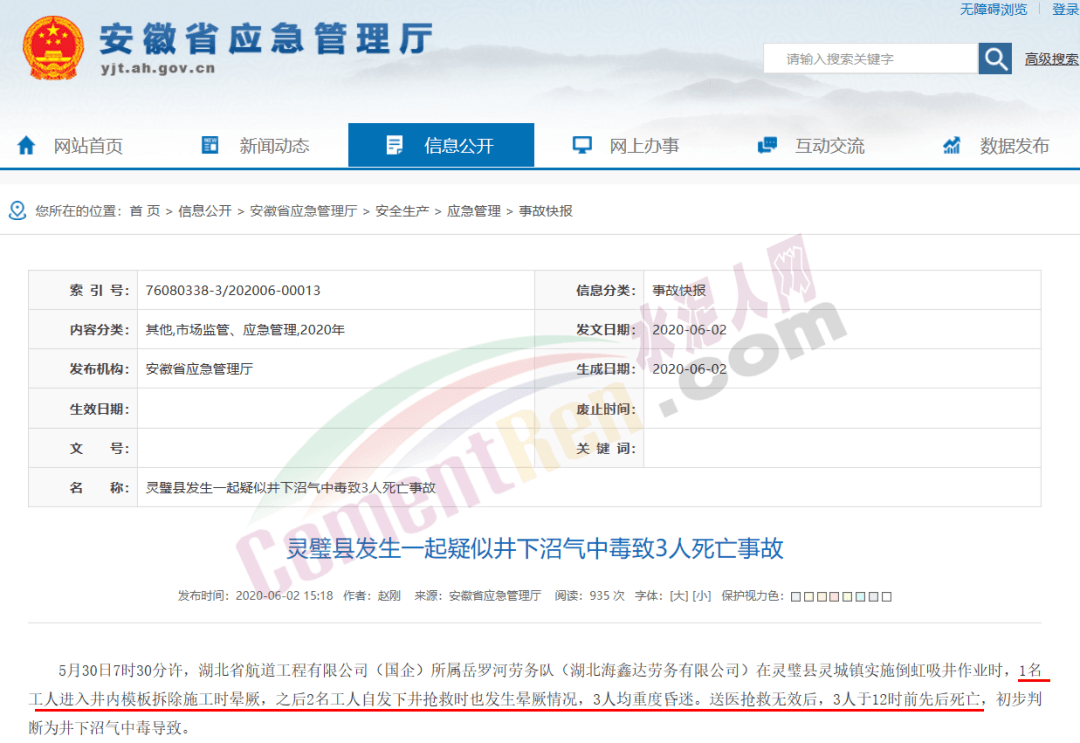Open the 高级搜索 advanced search
Viewport: 1080px width, 743px height.
click(1051, 60)
